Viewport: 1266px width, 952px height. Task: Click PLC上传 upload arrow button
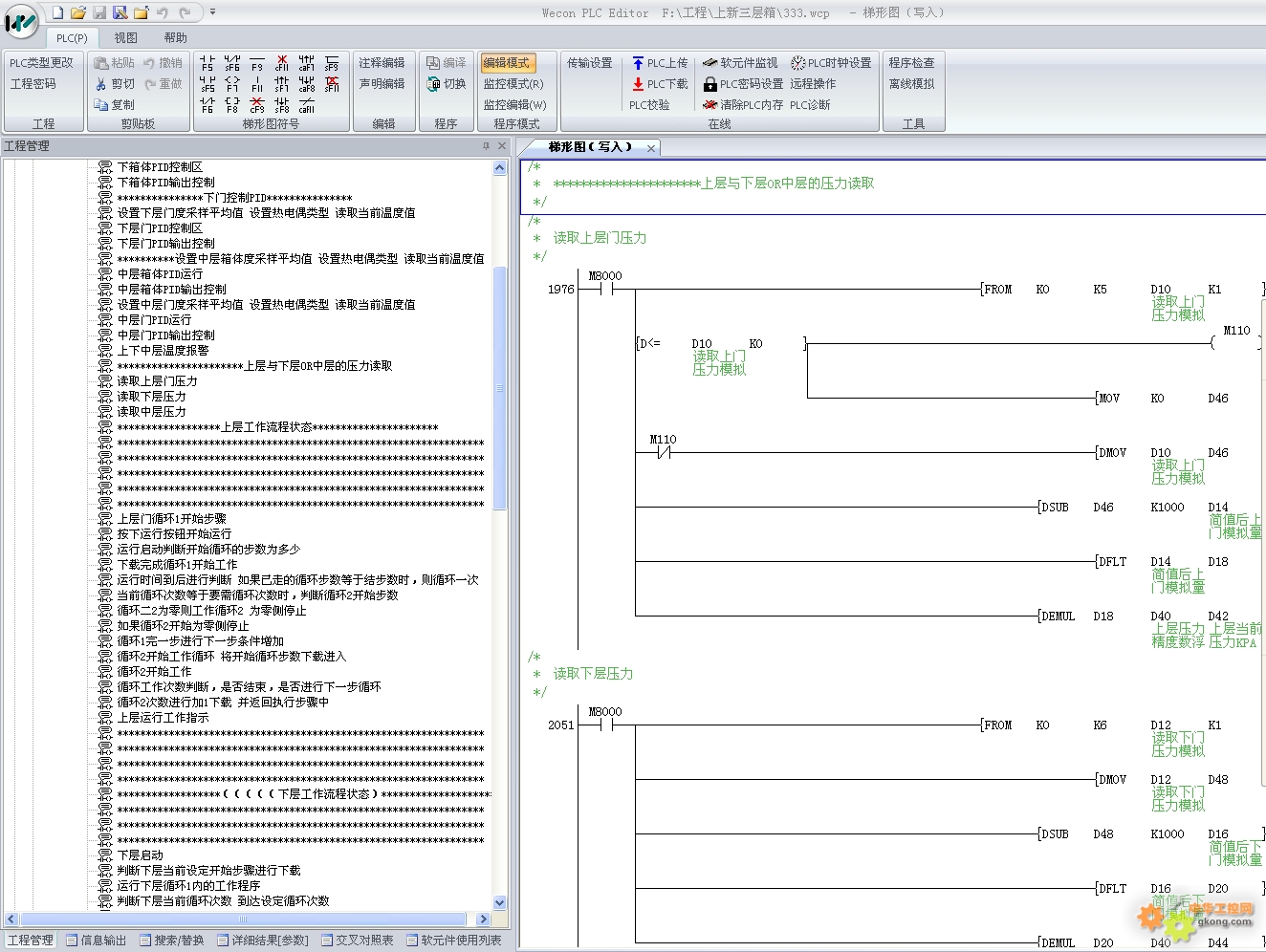pos(660,63)
